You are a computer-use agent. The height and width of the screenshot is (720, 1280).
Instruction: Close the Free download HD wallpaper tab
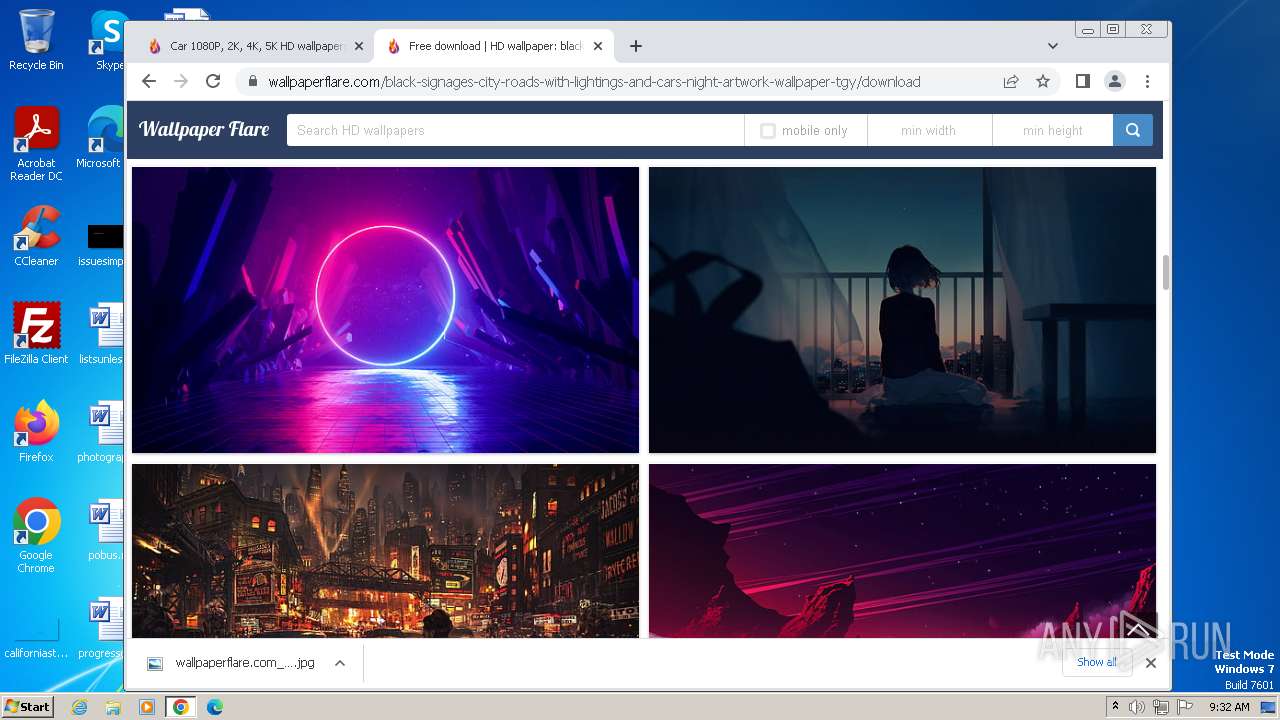pyautogui.click(x=598, y=46)
